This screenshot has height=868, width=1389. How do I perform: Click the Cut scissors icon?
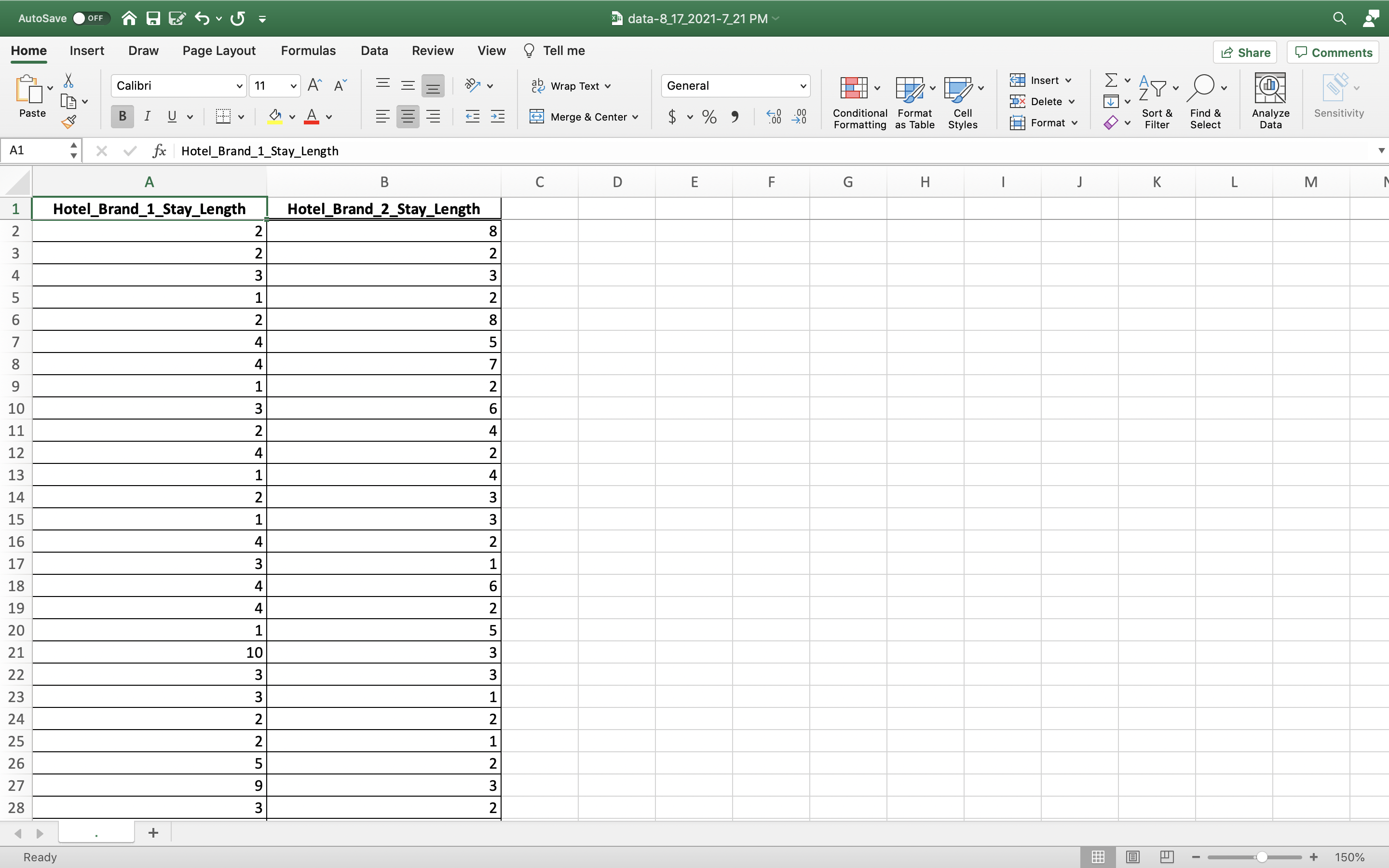click(69, 81)
